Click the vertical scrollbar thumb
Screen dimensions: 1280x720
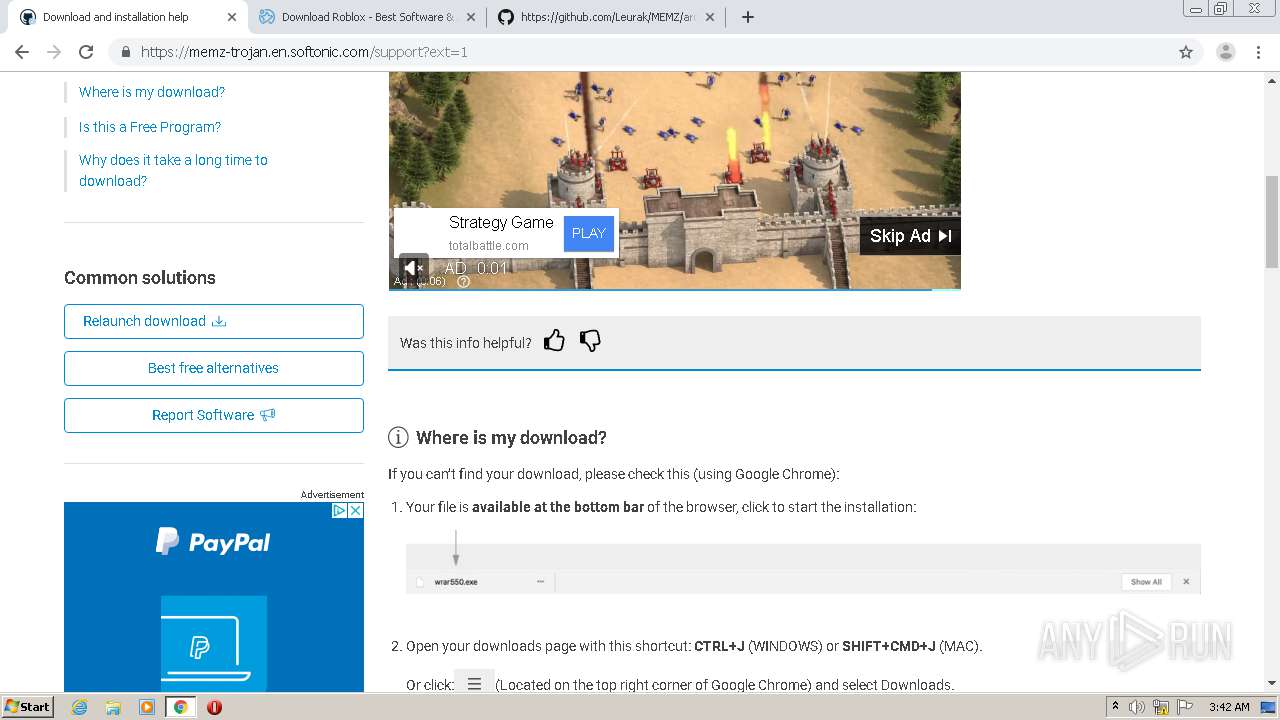[1272, 221]
